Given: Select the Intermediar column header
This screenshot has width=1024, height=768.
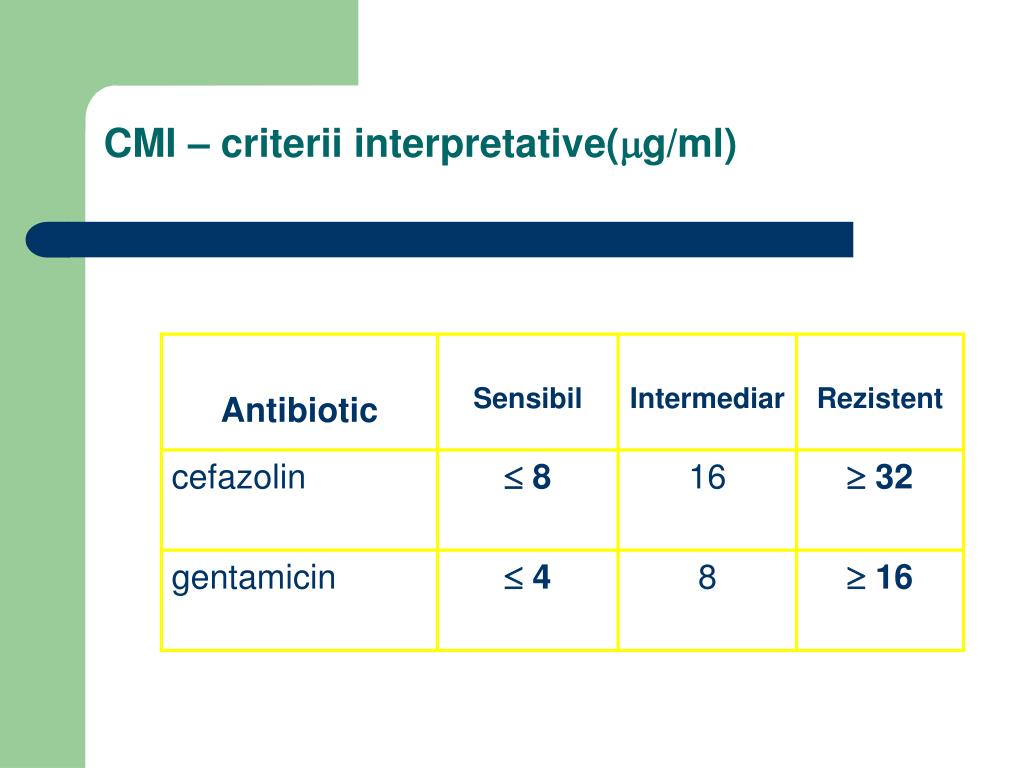Looking at the screenshot, I should [707, 398].
